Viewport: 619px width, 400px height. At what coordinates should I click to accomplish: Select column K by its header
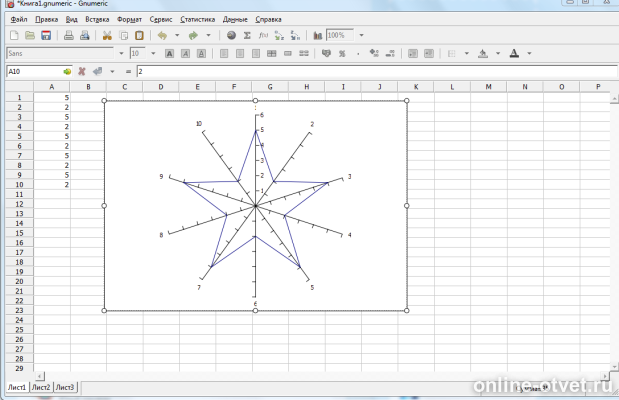pyautogui.click(x=416, y=87)
